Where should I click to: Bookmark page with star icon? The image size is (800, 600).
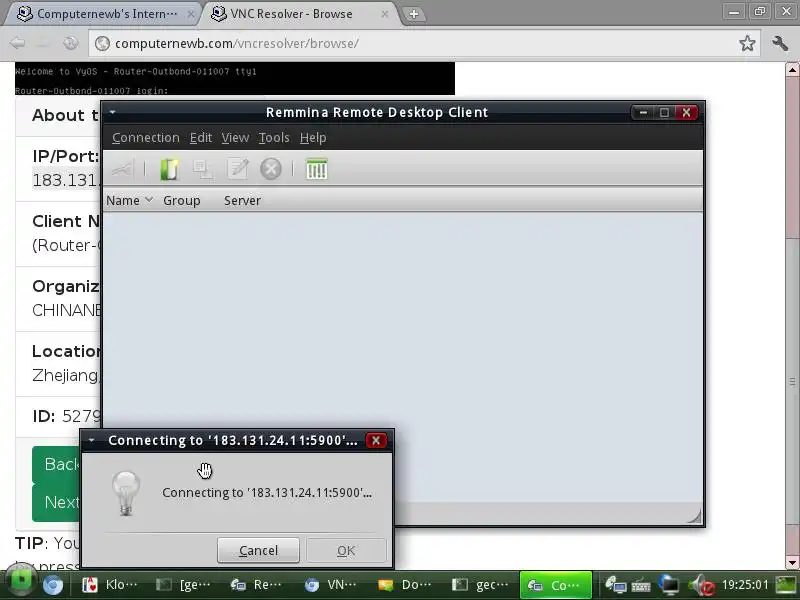click(x=747, y=43)
